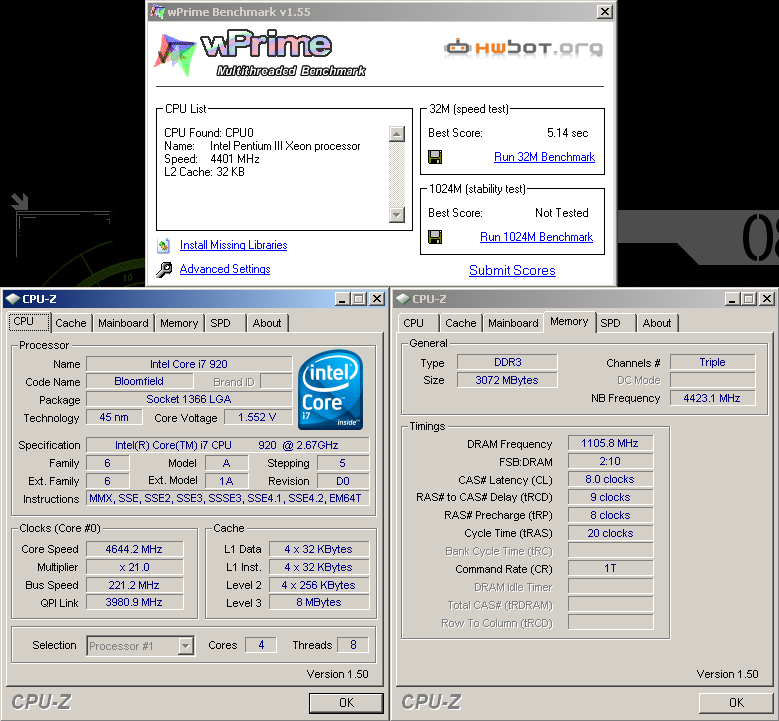779x721 pixels.
Task: Click the Cycle Time value '20 clocks'
Action: (611, 533)
